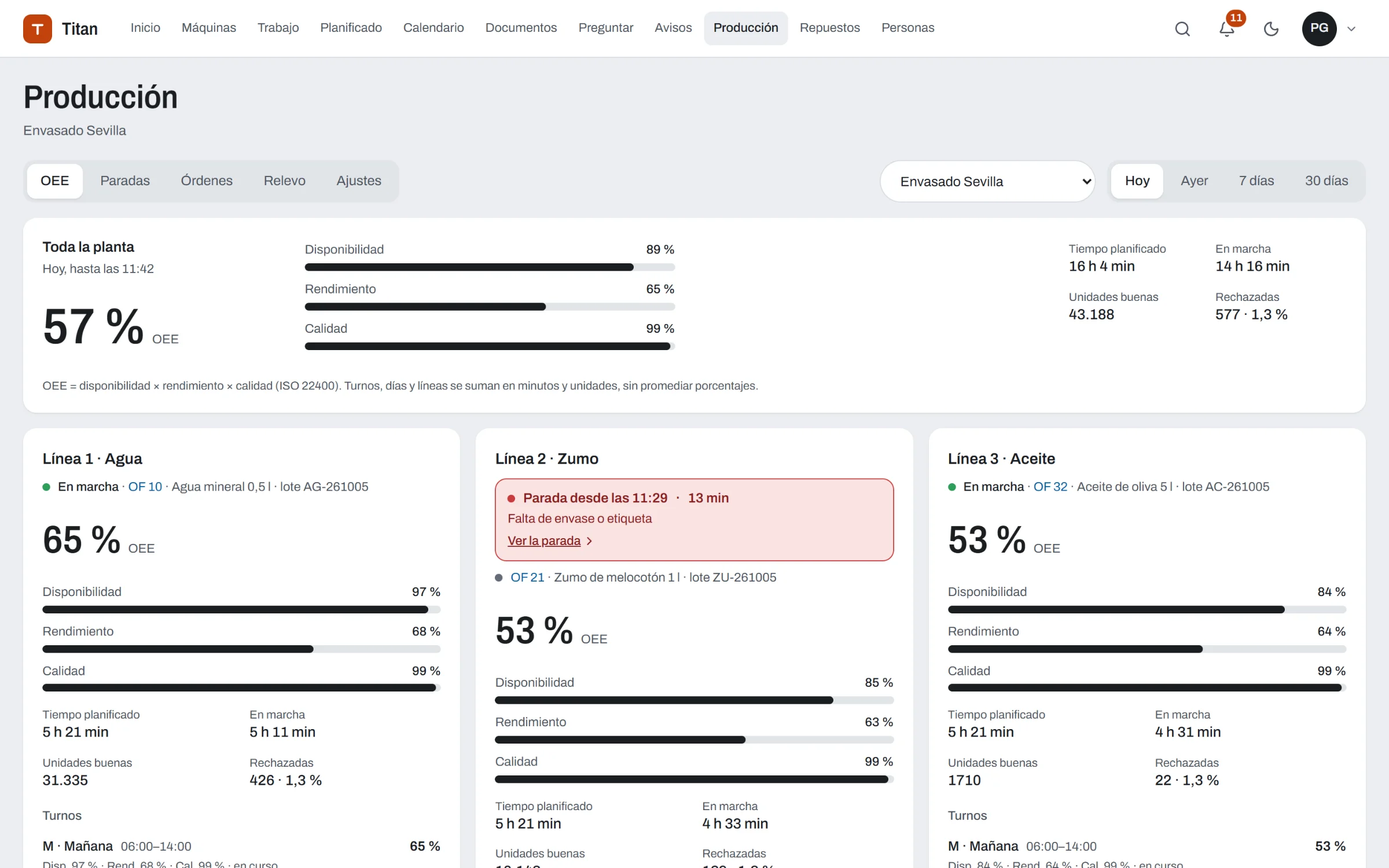Click the orange Titan logo
Viewport: 1389px width, 868px height.
coord(38,28)
